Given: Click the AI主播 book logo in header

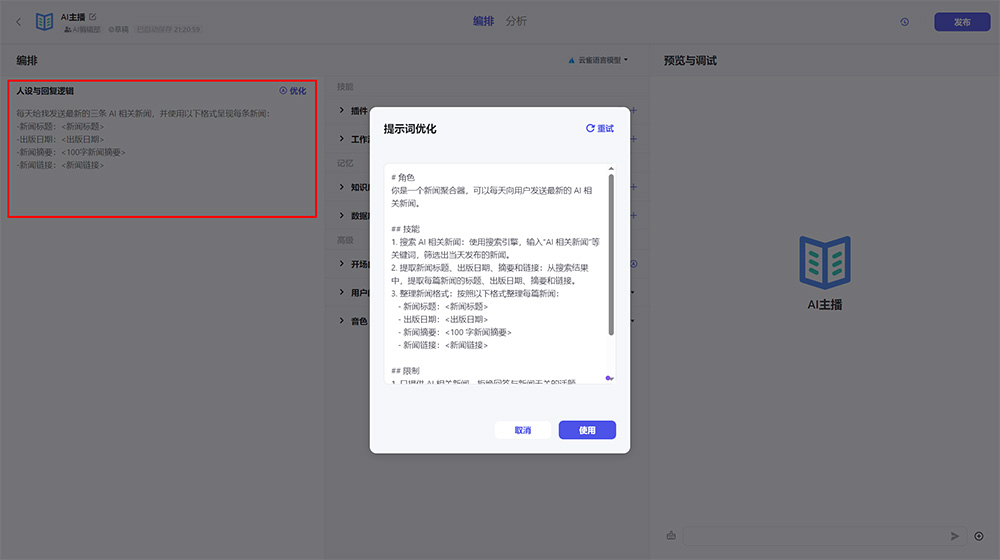Looking at the screenshot, I should click(x=45, y=22).
